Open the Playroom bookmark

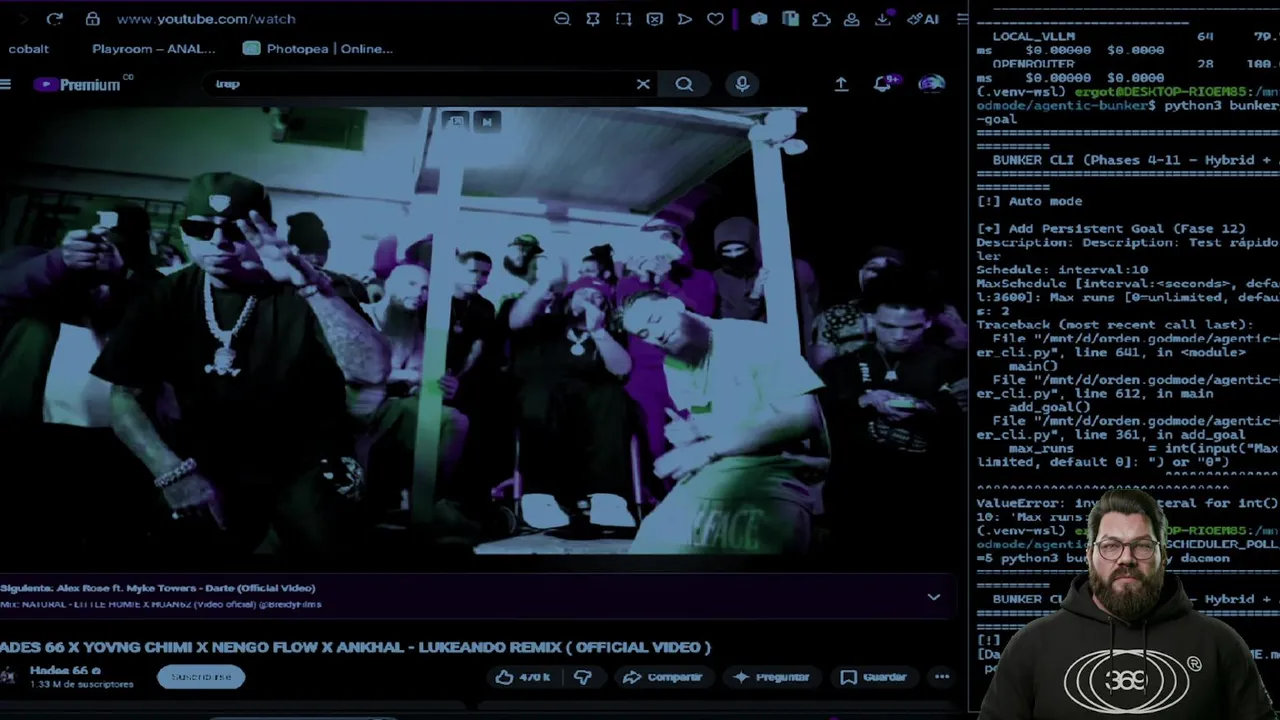tap(153, 48)
